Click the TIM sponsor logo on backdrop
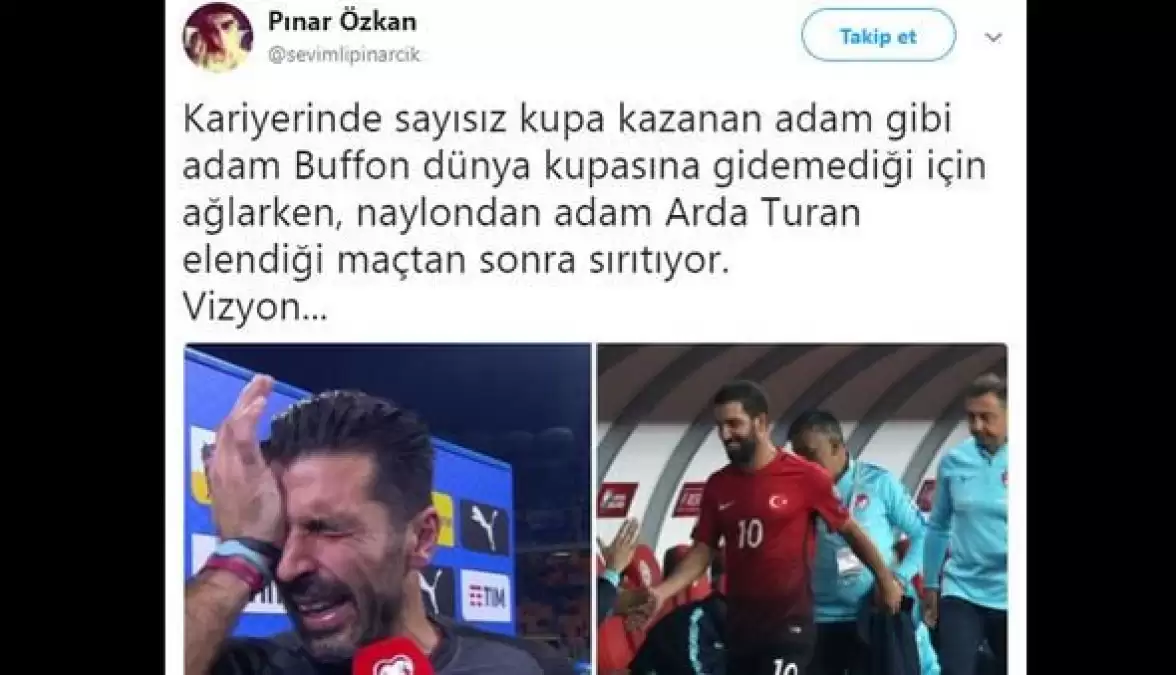This screenshot has width=1176, height=675. click(488, 597)
